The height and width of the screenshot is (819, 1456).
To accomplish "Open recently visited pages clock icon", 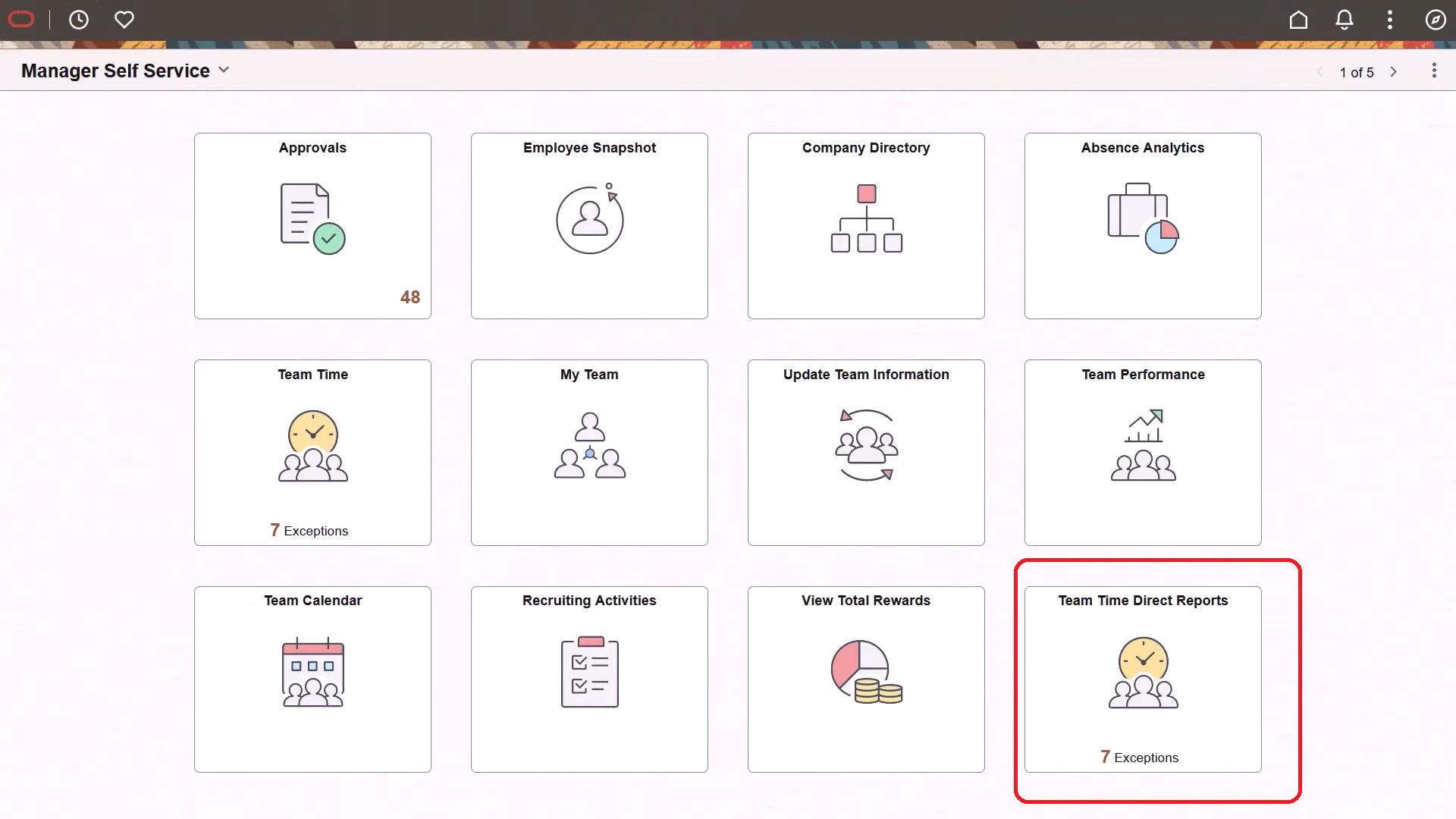I will click(x=79, y=20).
